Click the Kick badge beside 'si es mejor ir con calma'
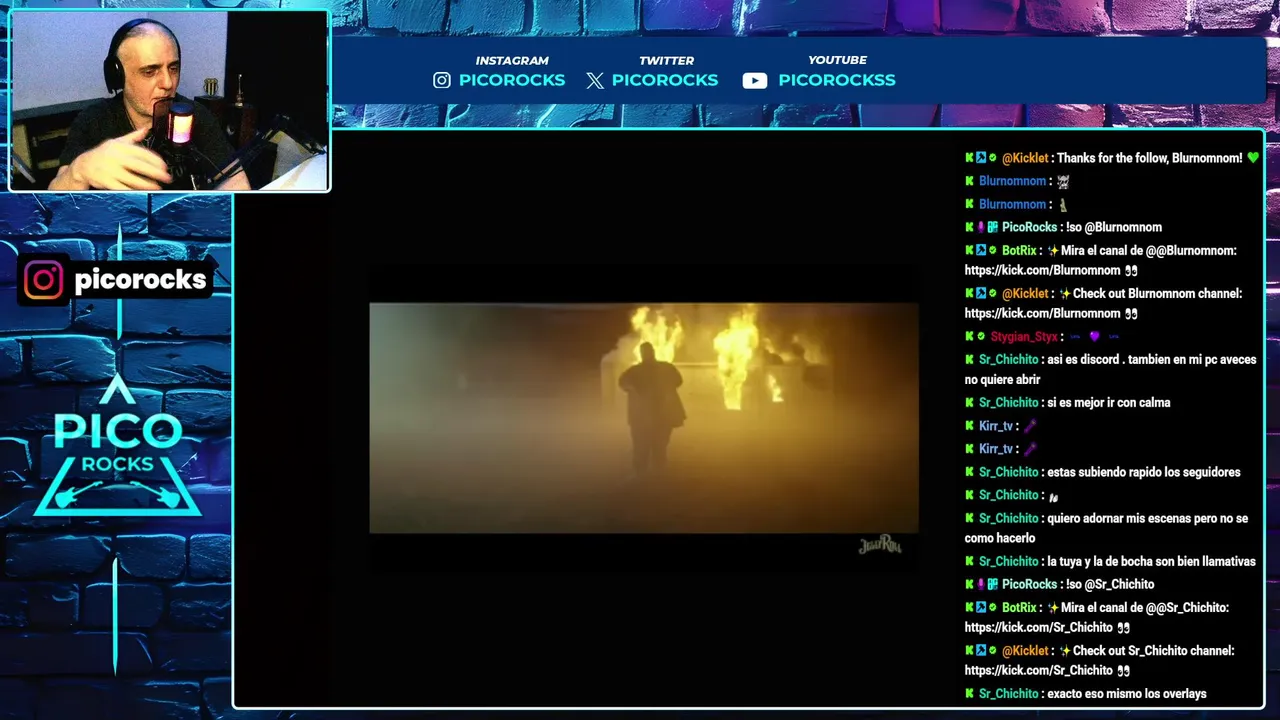 969,403
